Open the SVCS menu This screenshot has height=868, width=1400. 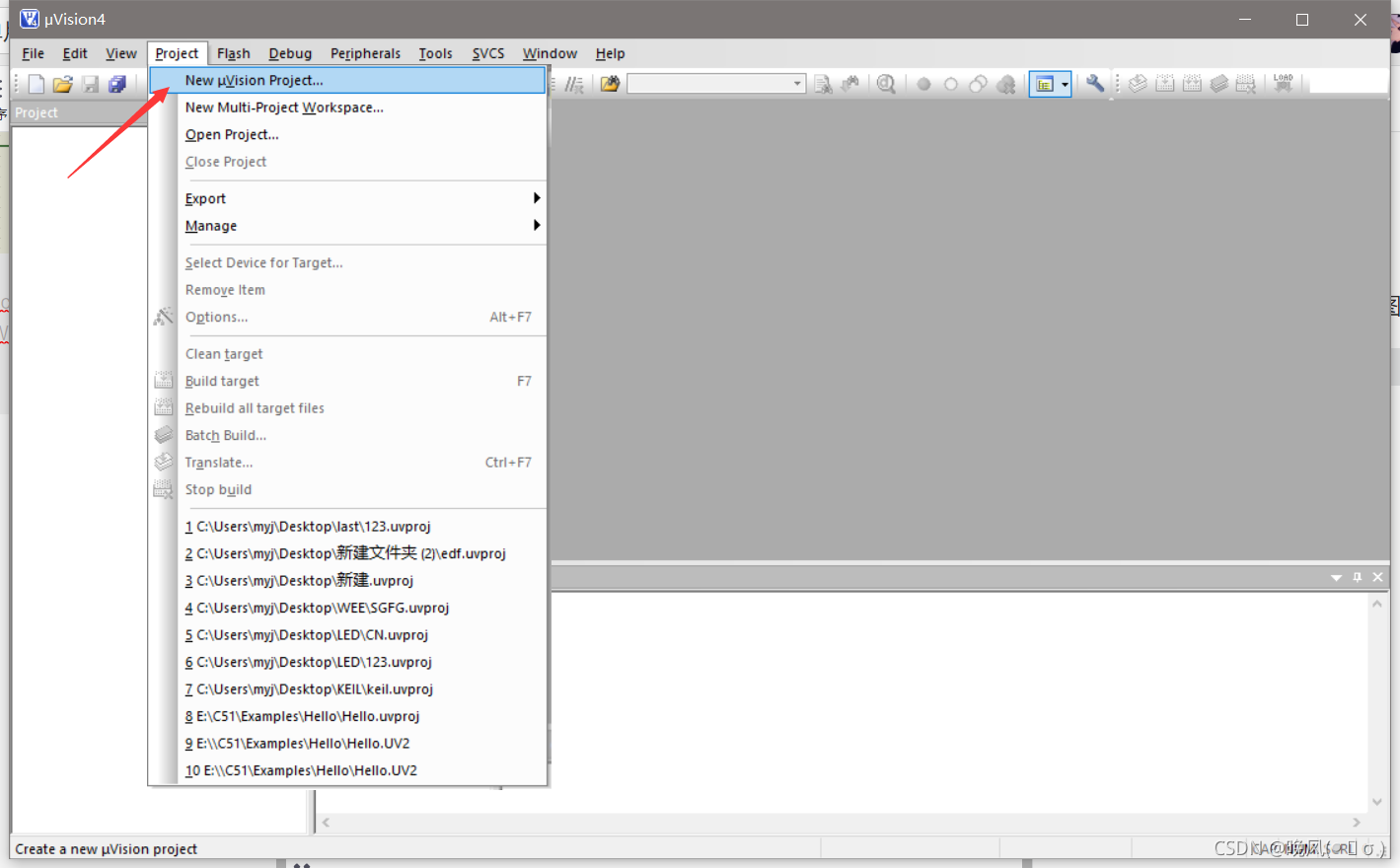[x=488, y=53]
